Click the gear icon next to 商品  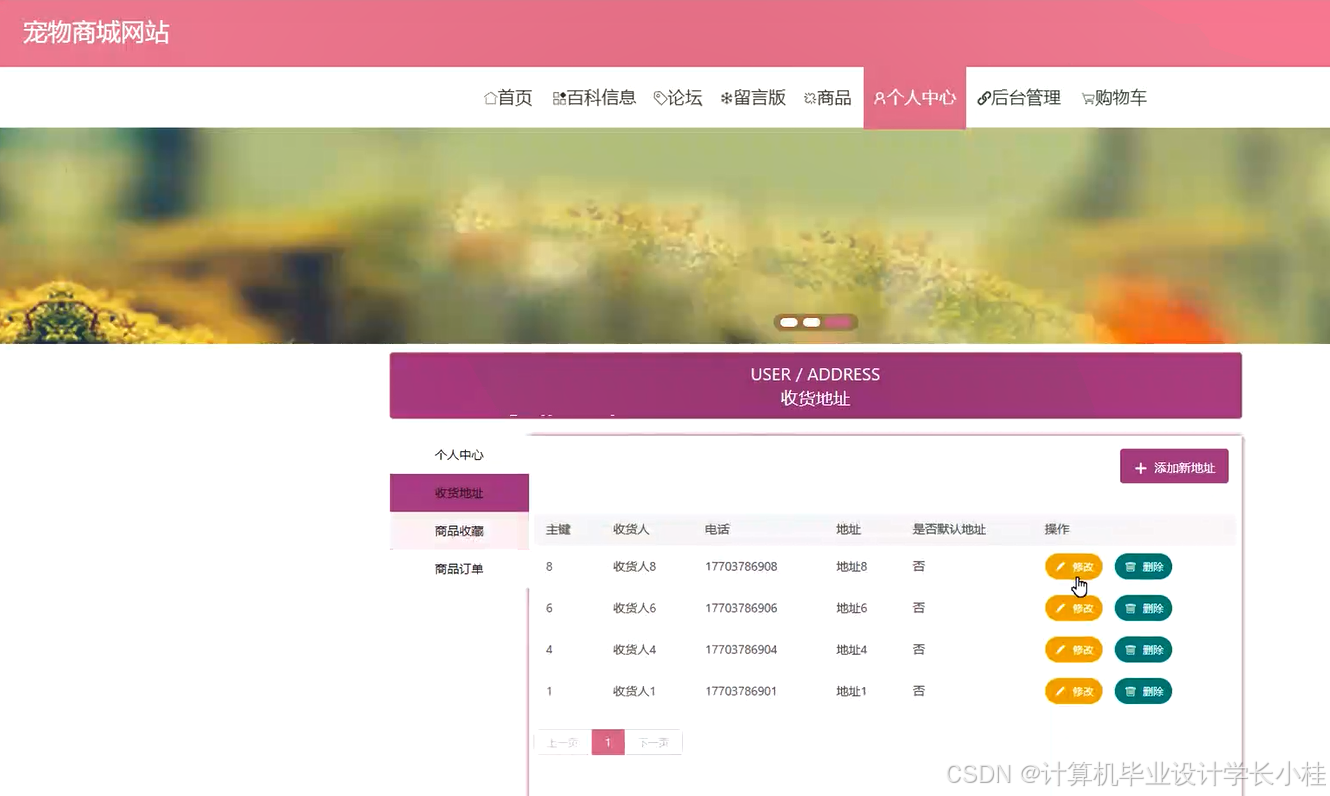(x=808, y=97)
